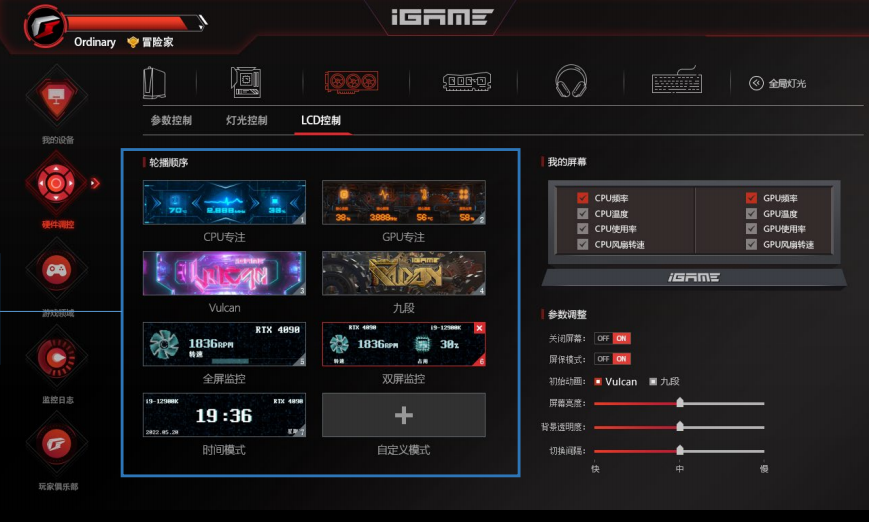Select the PC case device icon

(x=154, y=82)
